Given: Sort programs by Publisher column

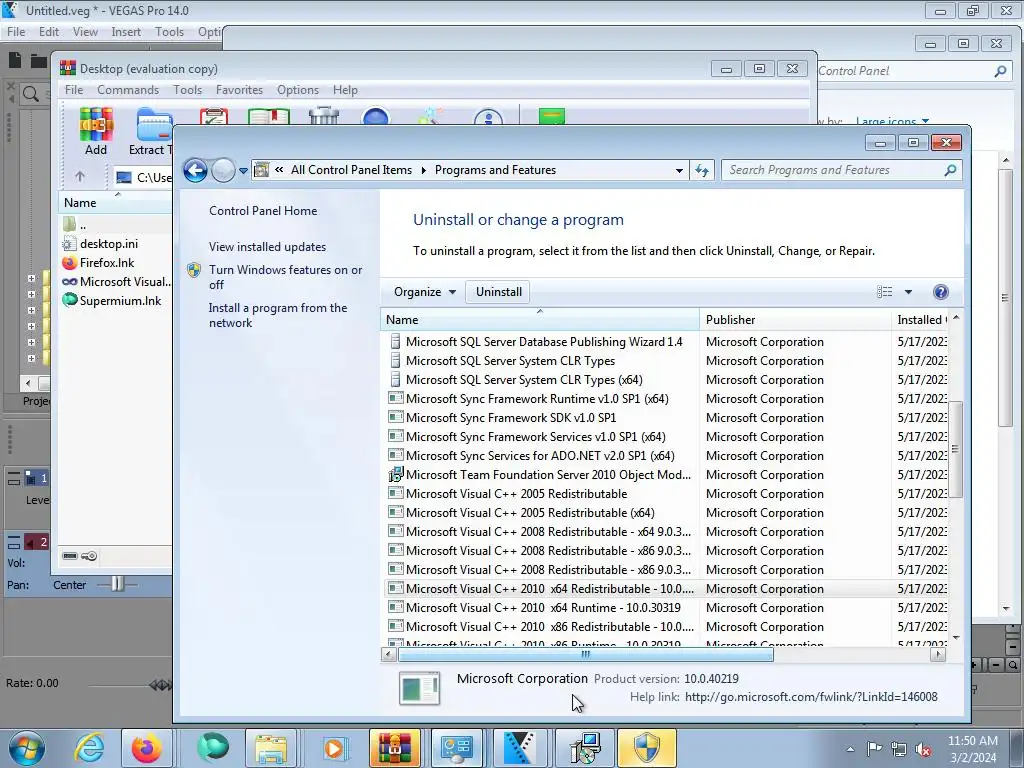Looking at the screenshot, I should pyautogui.click(x=795, y=319).
